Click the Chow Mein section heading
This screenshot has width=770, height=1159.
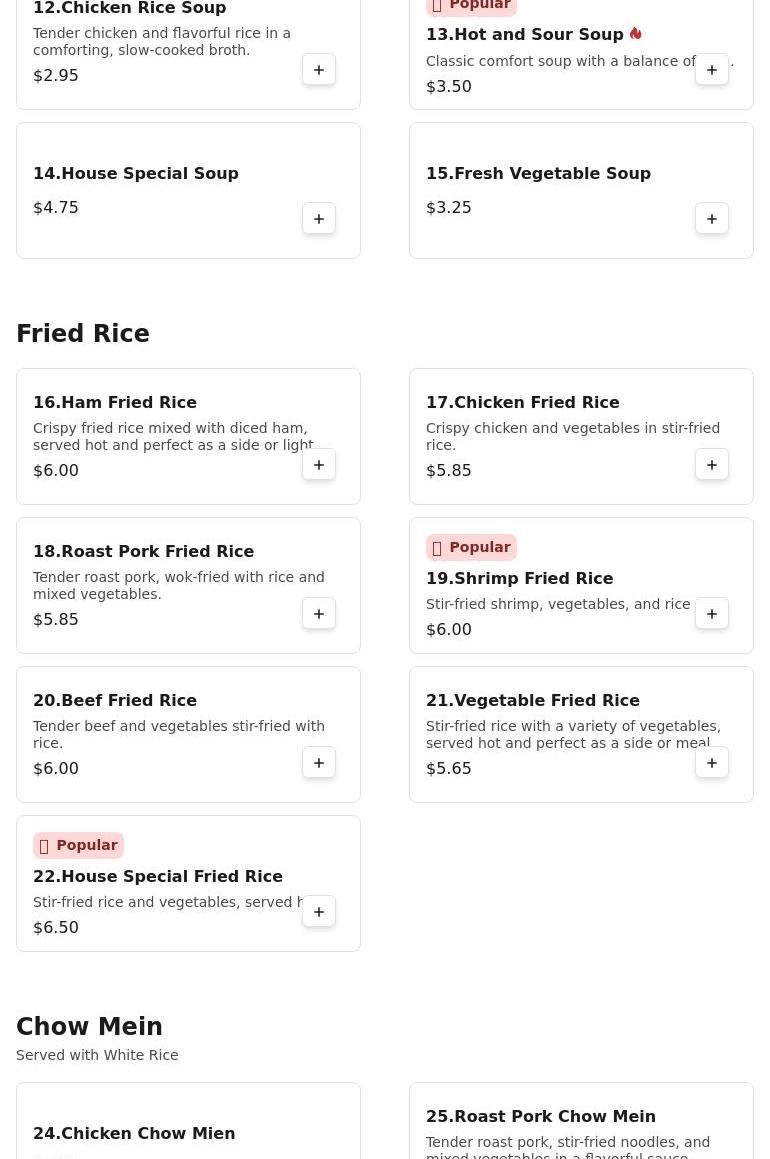(89, 1027)
